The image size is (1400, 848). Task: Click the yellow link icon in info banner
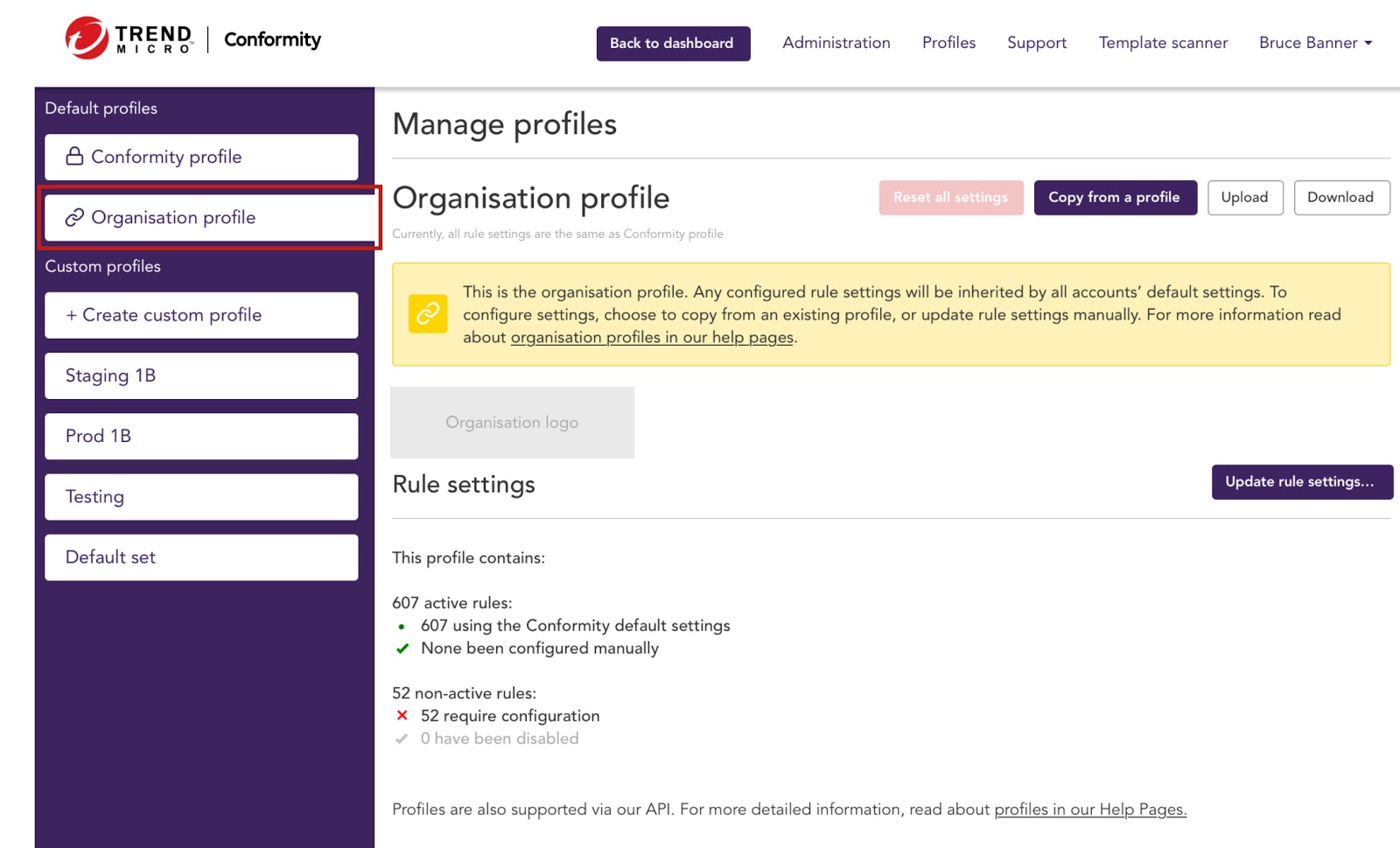[x=428, y=313]
